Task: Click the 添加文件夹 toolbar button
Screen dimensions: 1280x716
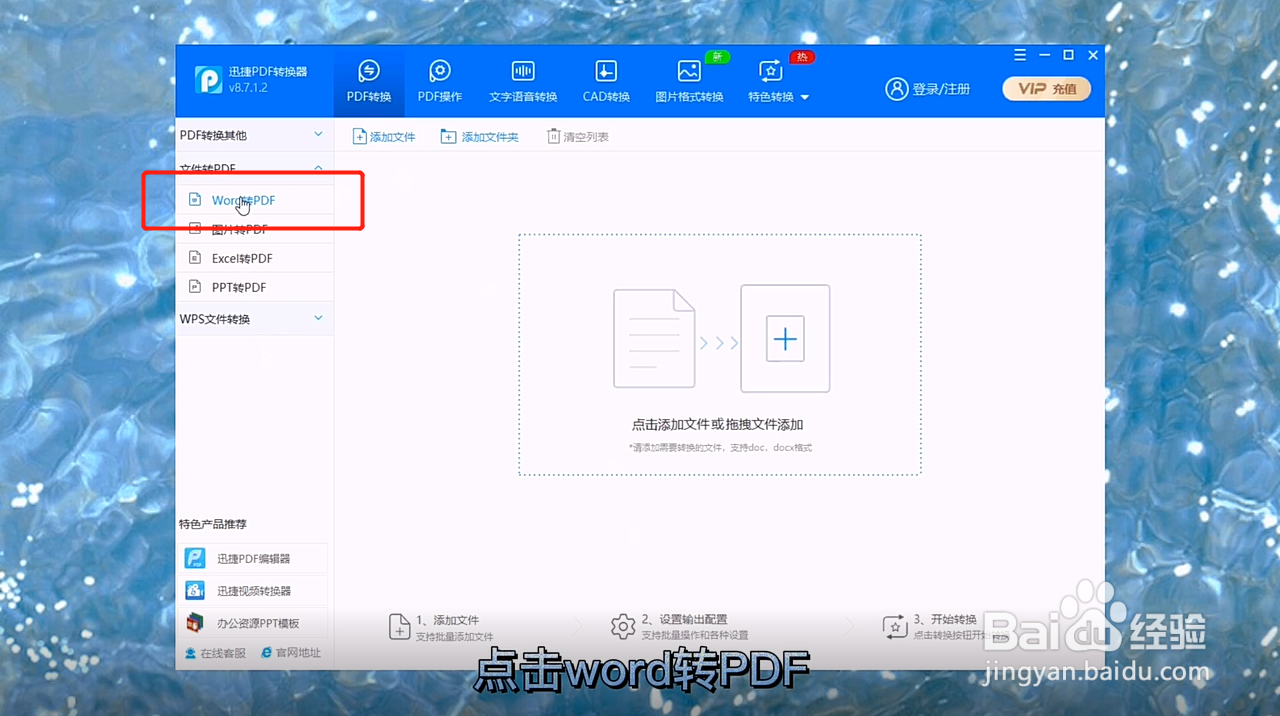Action: click(480, 137)
